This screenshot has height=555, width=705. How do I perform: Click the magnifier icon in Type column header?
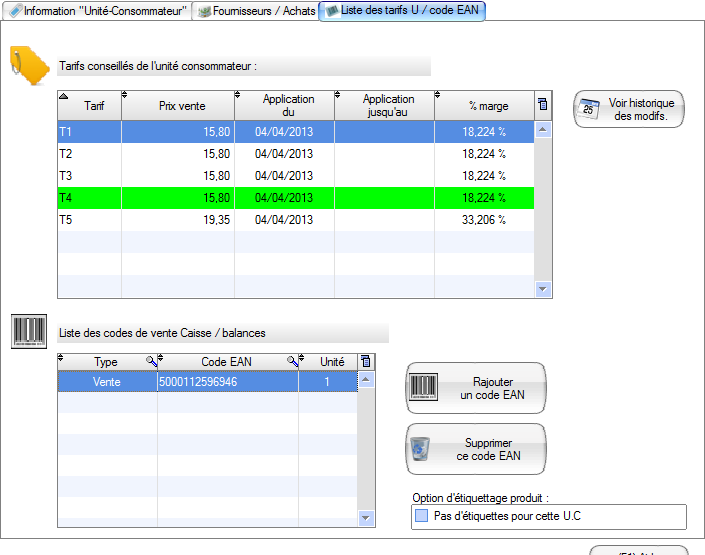click(x=151, y=361)
